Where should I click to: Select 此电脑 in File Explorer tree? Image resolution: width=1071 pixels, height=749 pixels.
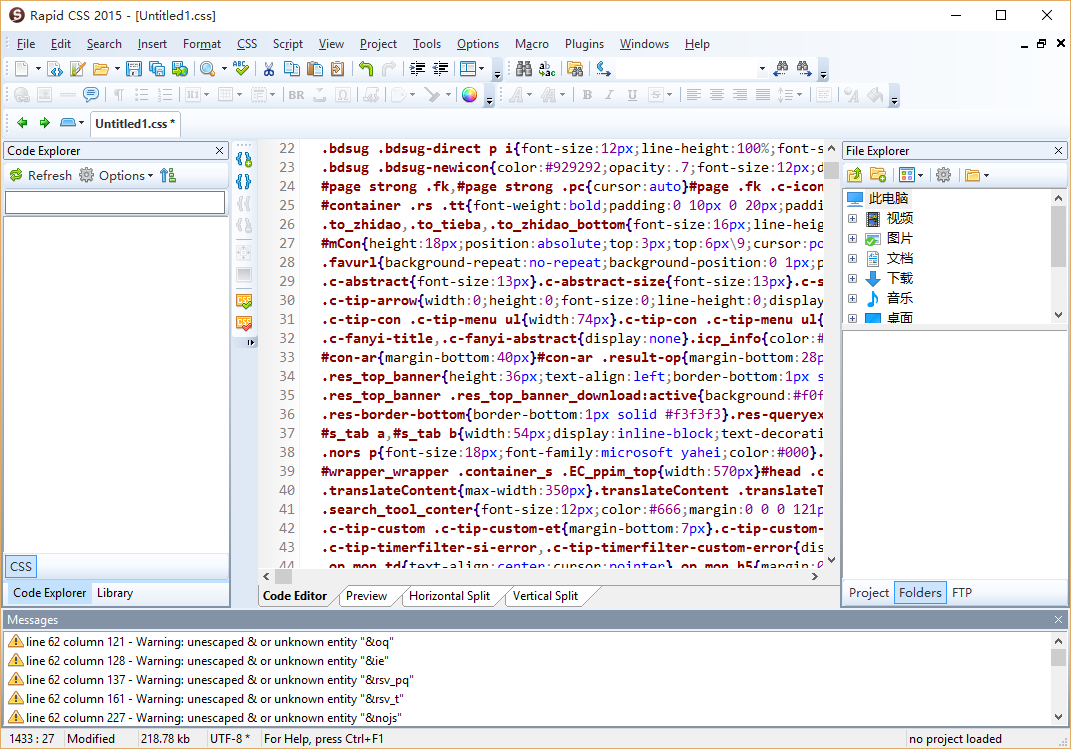(x=888, y=199)
